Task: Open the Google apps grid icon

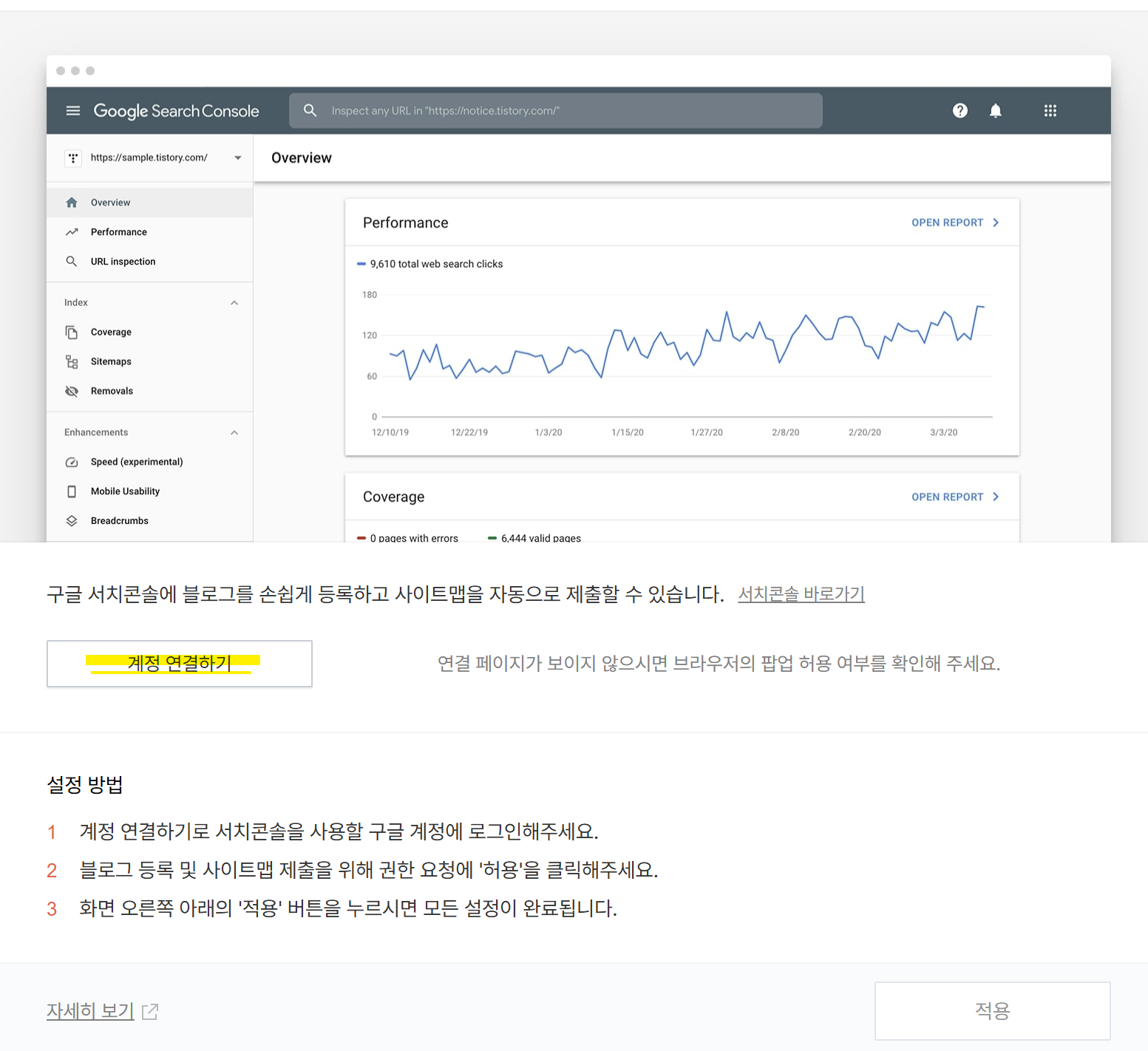Action: tap(1050, 111)
